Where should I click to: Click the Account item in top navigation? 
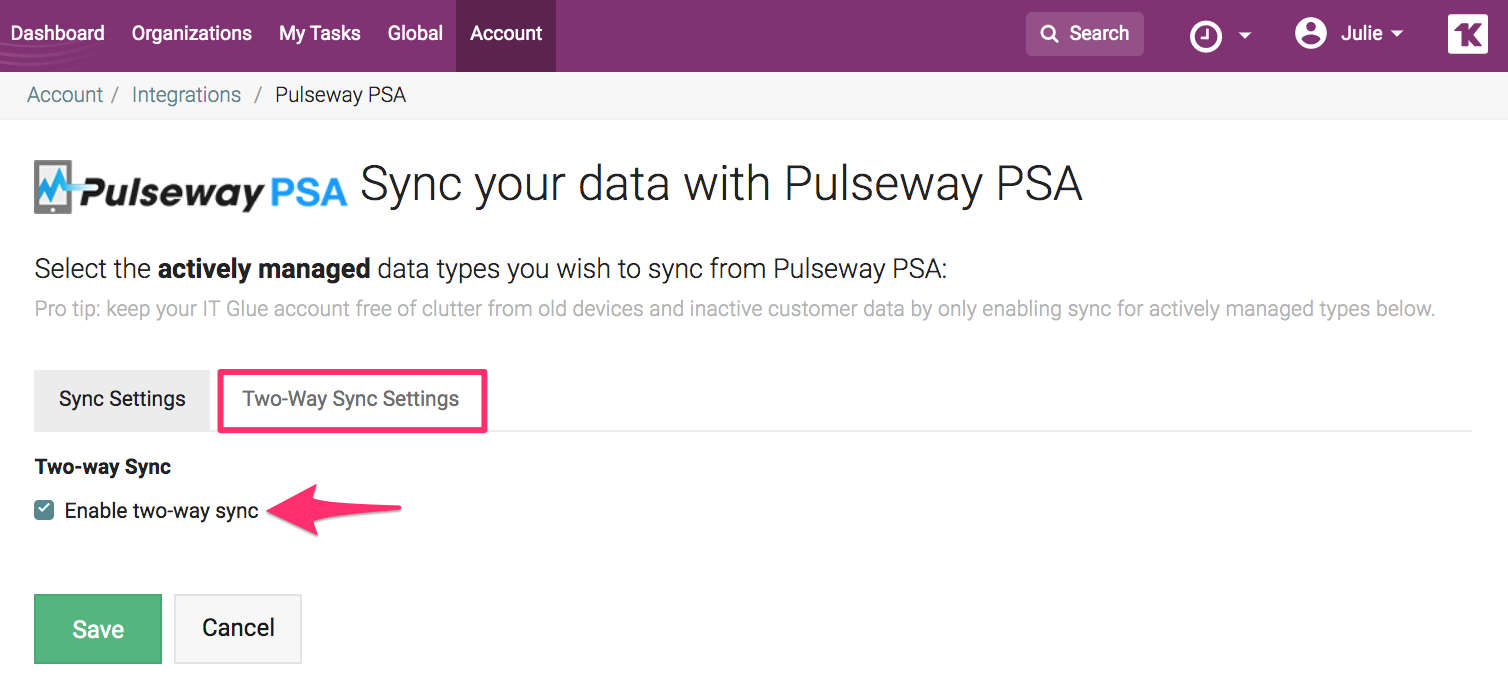coord(506,34)
